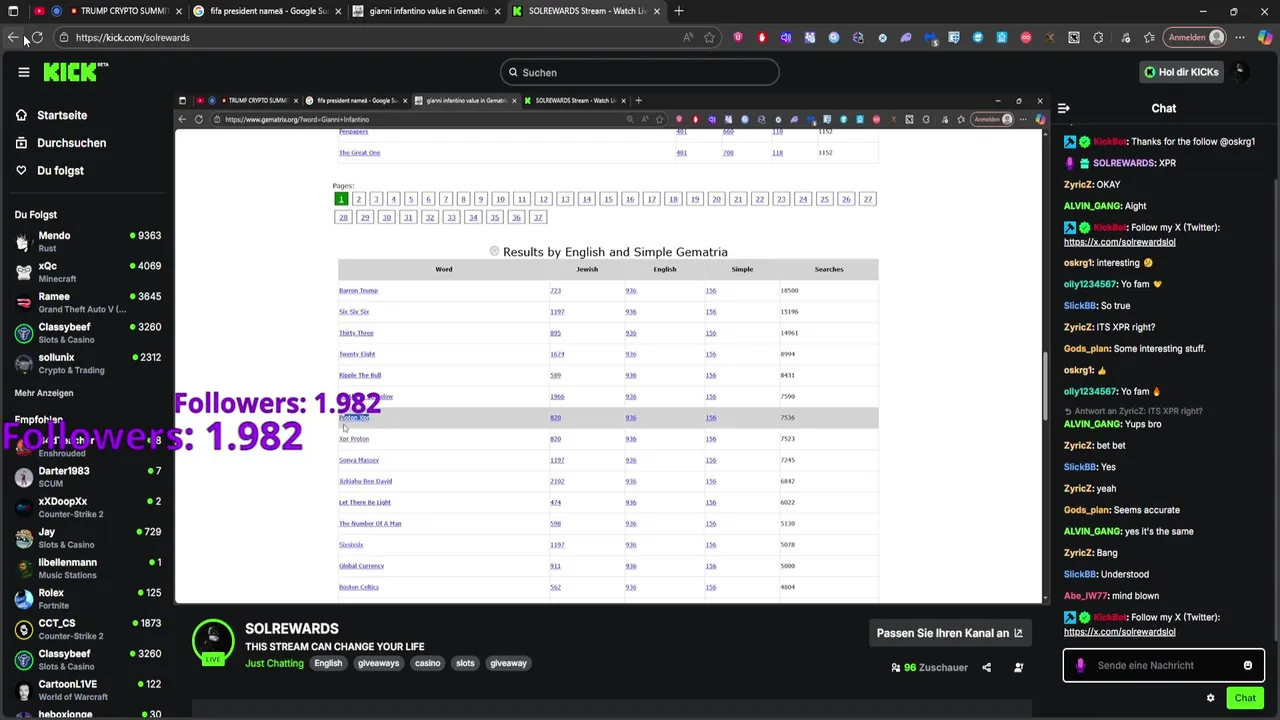Collapse the Chat panel
Image resolution: width=1280 pixels, height=720 pixels.
(x=1063, y=108)
